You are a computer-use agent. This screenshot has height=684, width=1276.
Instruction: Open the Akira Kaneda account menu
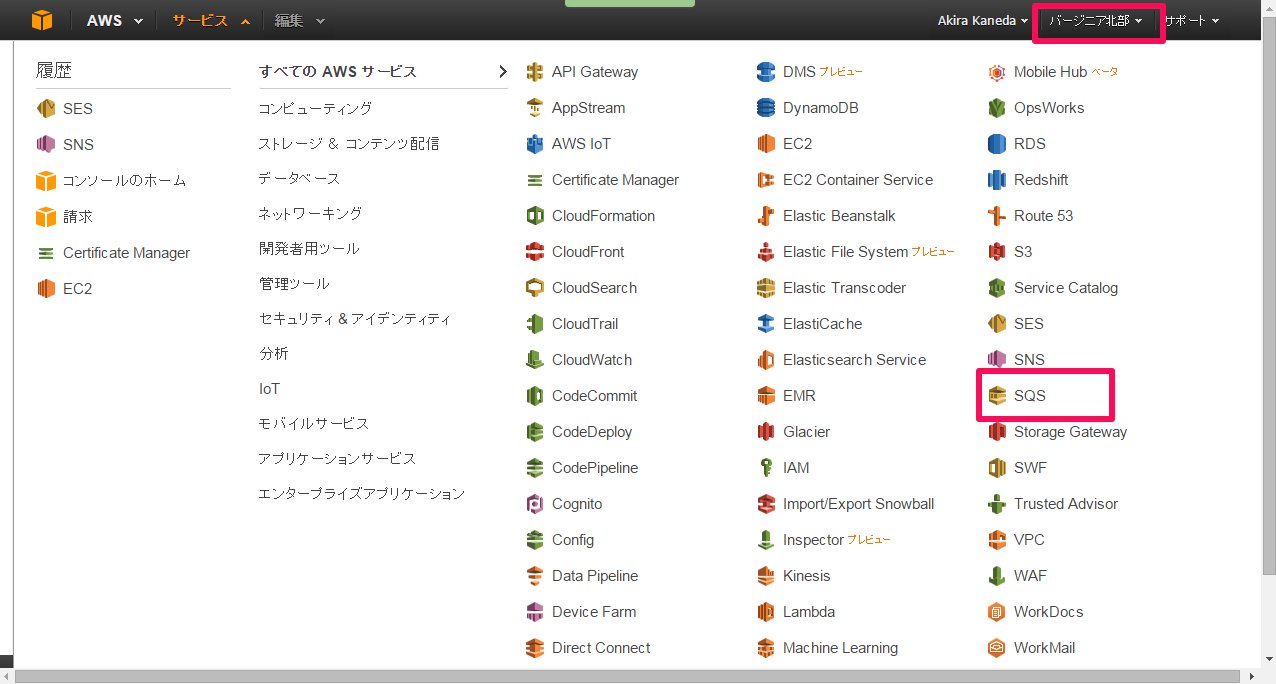982,20
